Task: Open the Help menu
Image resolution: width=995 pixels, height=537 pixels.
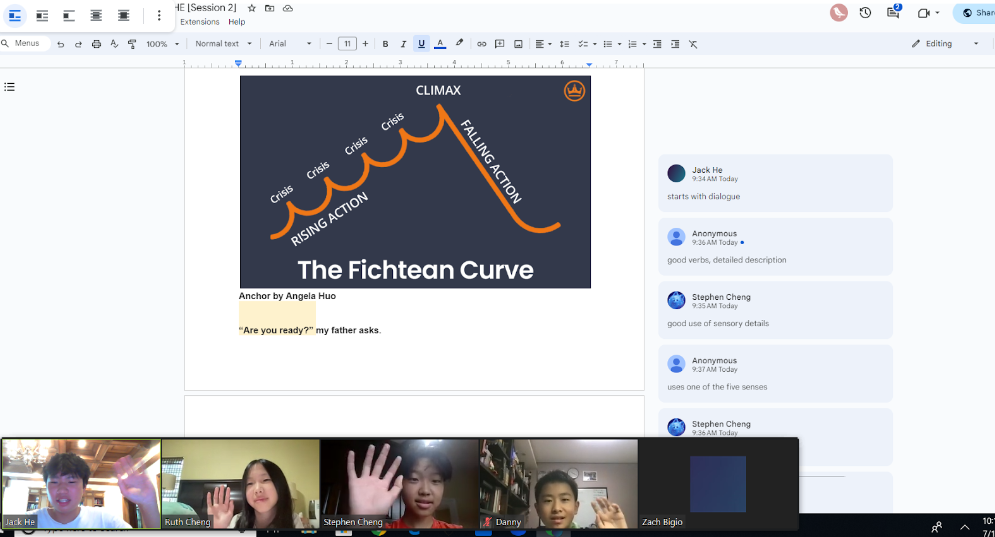Action: pyautogui.click(x=237, y=22)
